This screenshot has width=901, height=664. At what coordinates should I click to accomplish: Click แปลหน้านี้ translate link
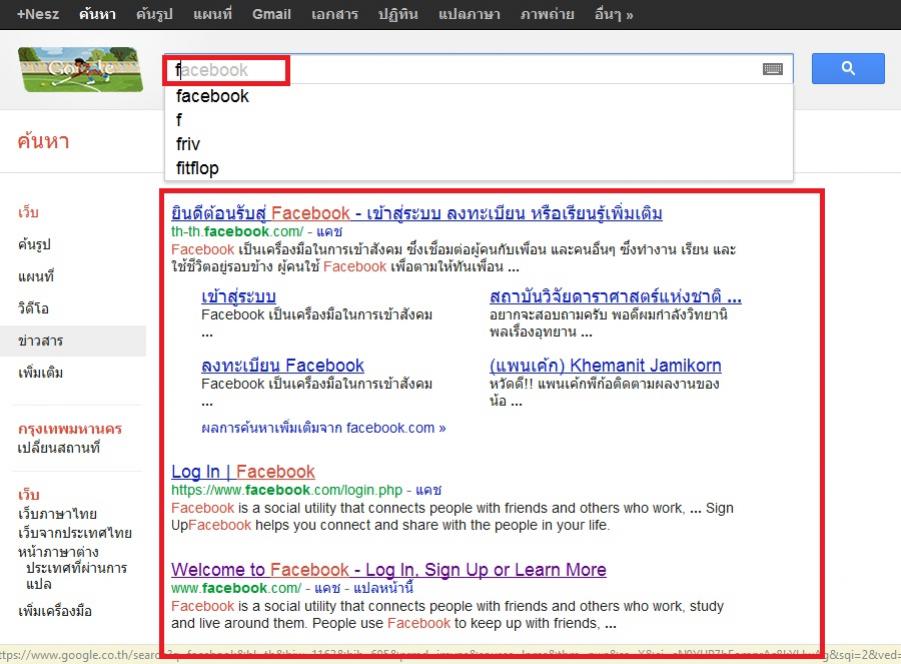coord(383,588)
